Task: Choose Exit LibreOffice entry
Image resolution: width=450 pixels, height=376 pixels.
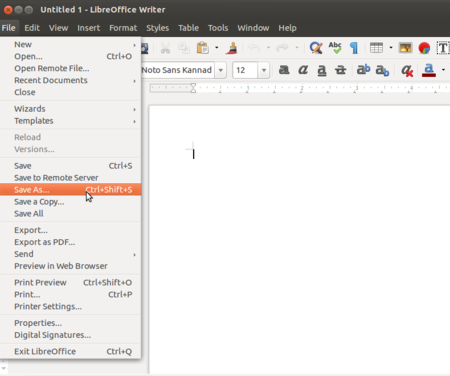Action: pos(70,352)
